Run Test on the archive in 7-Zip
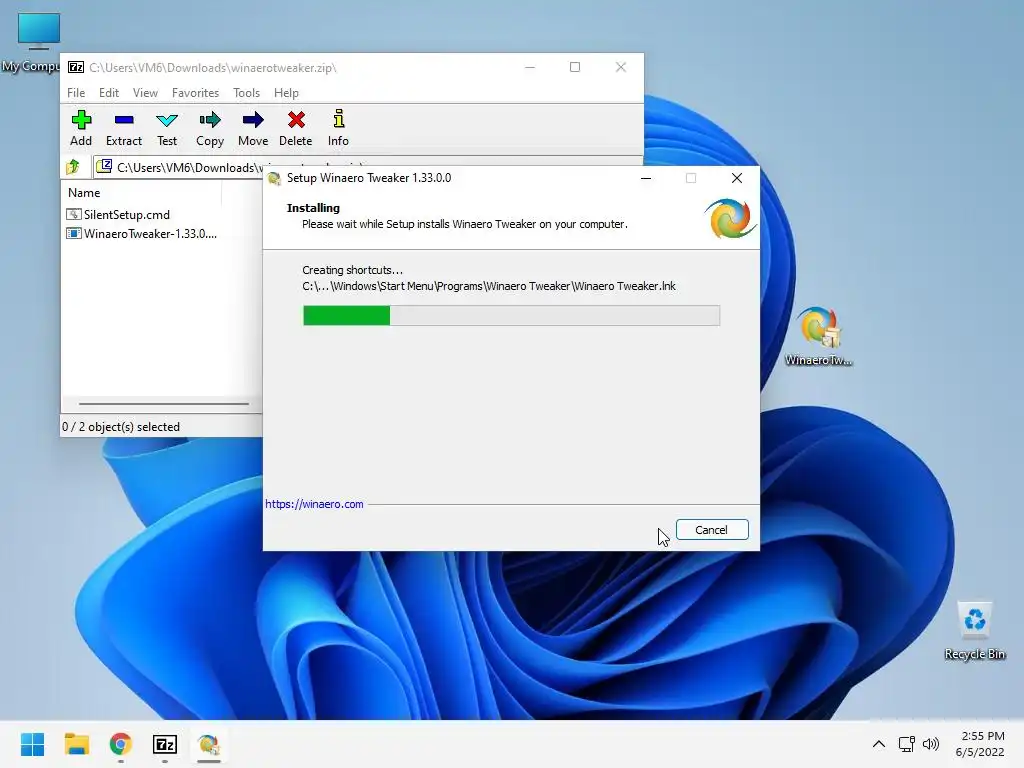 167,128
